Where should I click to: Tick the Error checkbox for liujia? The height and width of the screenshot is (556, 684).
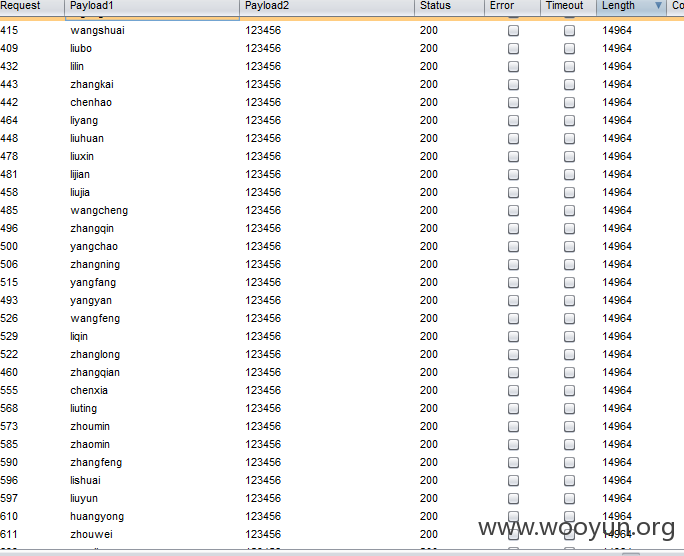pyautogui.click(x=513, y=192)
